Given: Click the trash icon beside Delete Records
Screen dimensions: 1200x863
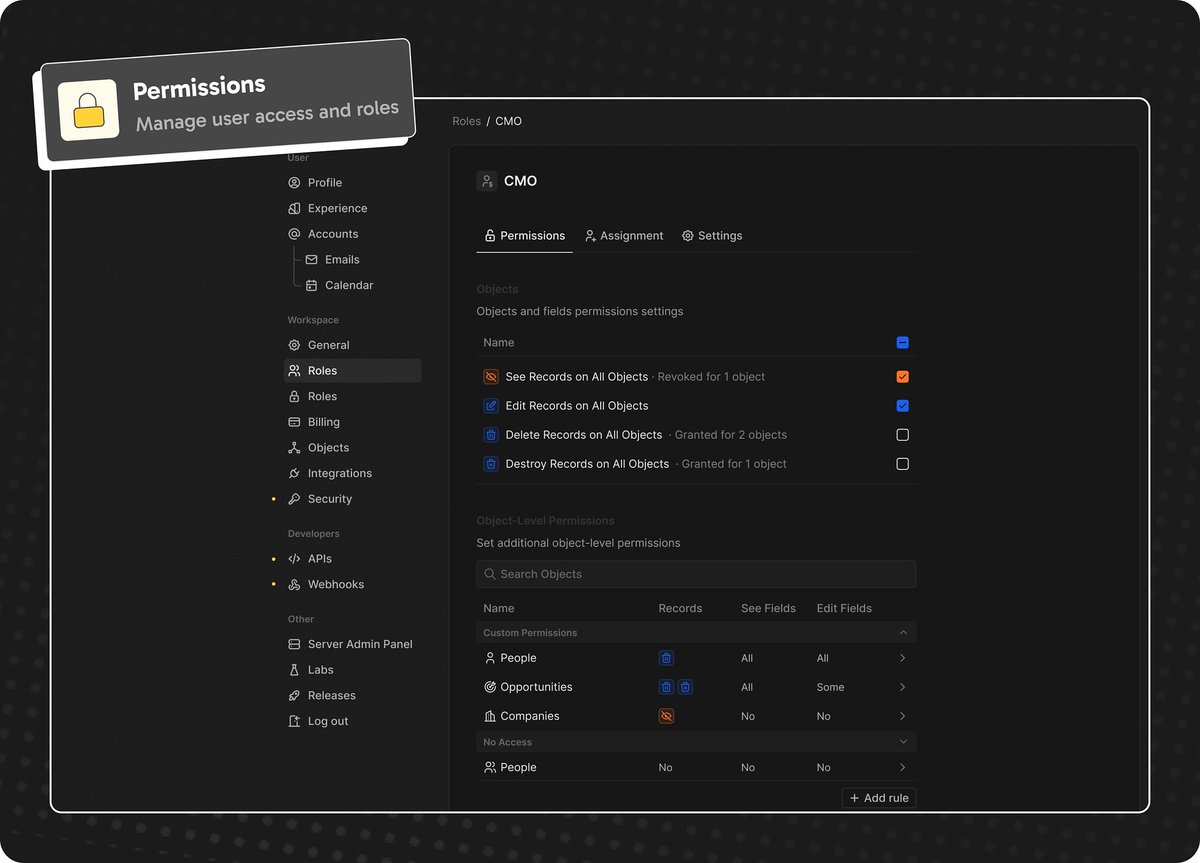Looking at the screenshot, I should (x=491, y=435).
